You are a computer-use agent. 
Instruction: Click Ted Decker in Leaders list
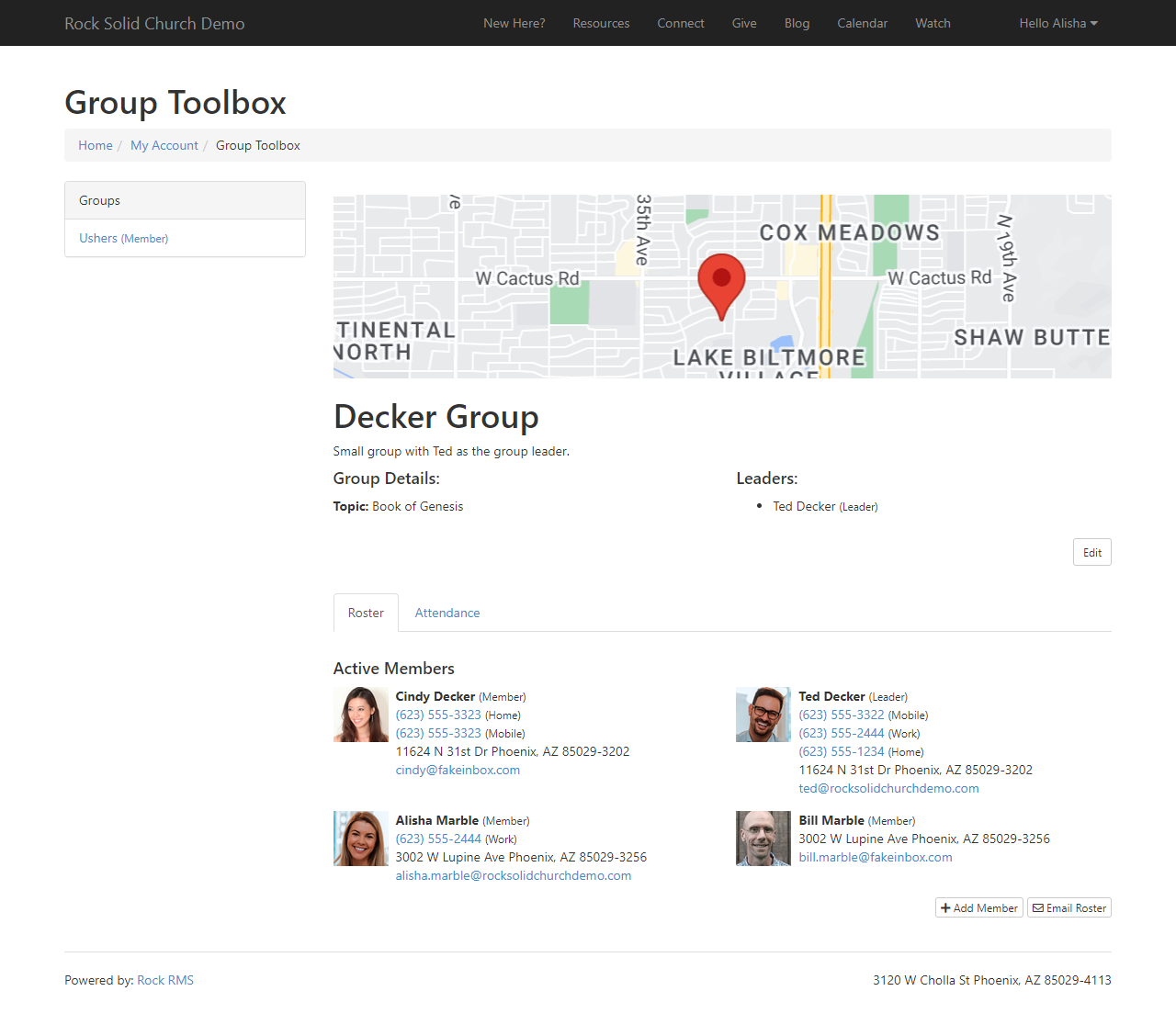pos(804,506)
